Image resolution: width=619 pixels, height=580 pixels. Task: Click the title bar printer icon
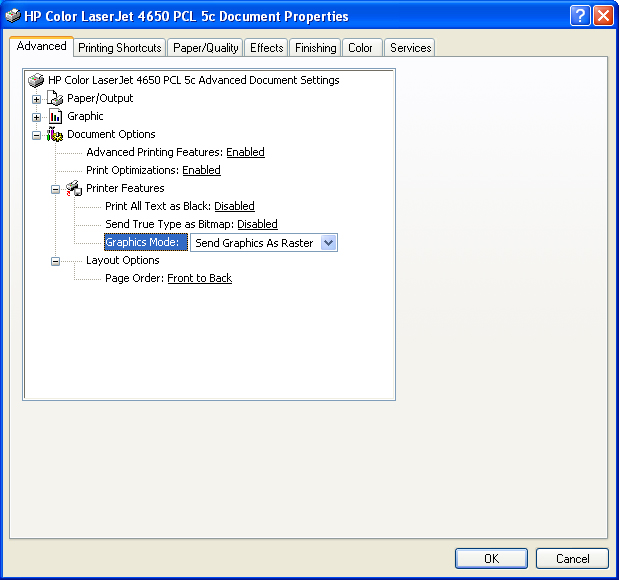pyautogui.click(x=13, y=16)
